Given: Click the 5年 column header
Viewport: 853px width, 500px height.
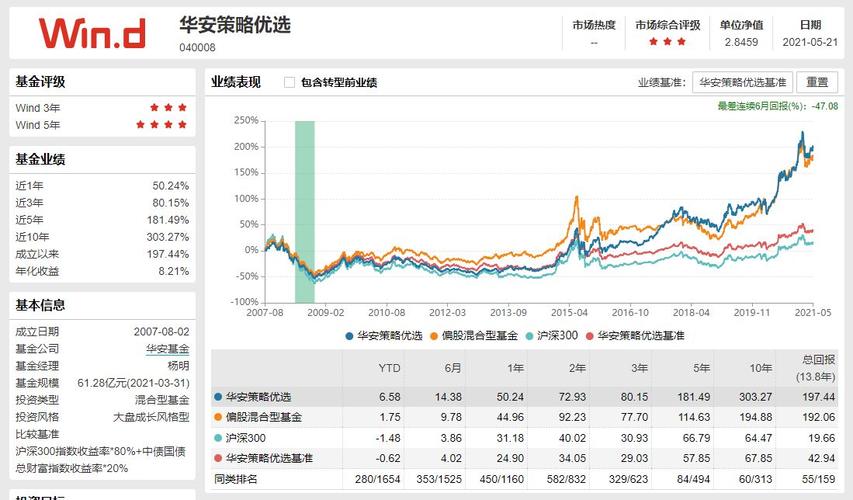Looking at the screenshot, I should tap(701, 368).
